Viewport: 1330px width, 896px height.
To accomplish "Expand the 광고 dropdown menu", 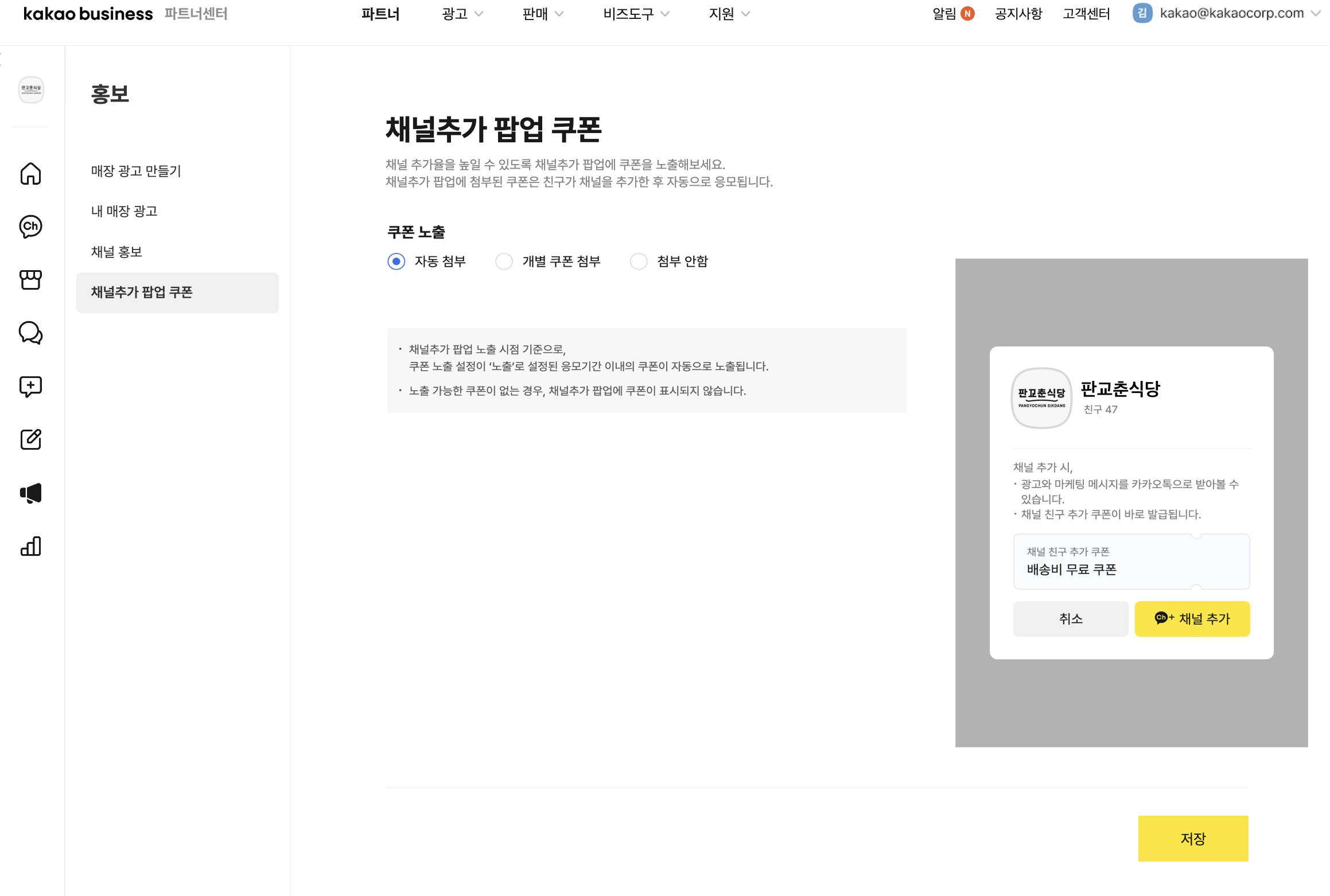I will click(462, 14).
